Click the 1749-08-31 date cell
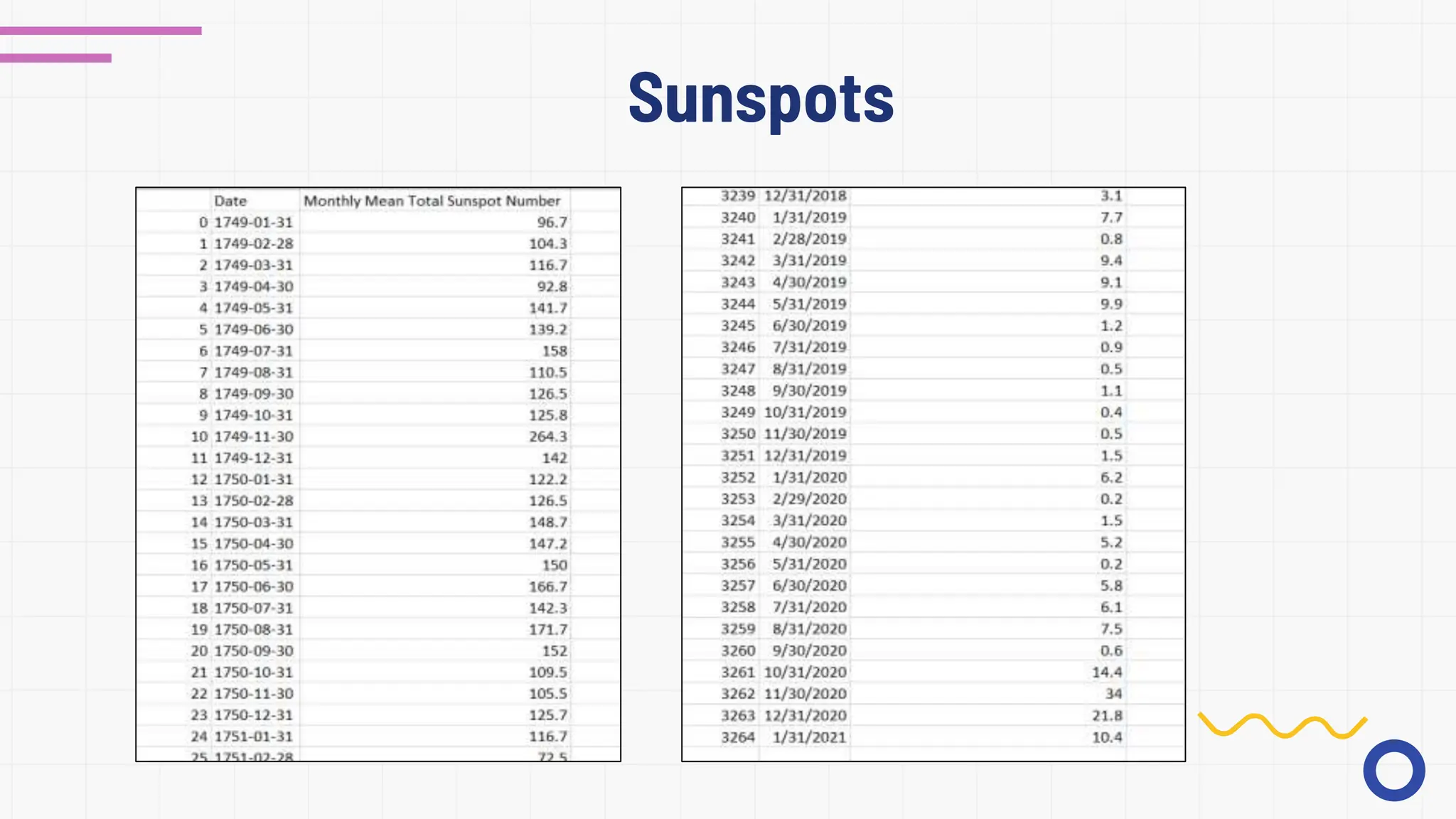 (x=254, y=372)
